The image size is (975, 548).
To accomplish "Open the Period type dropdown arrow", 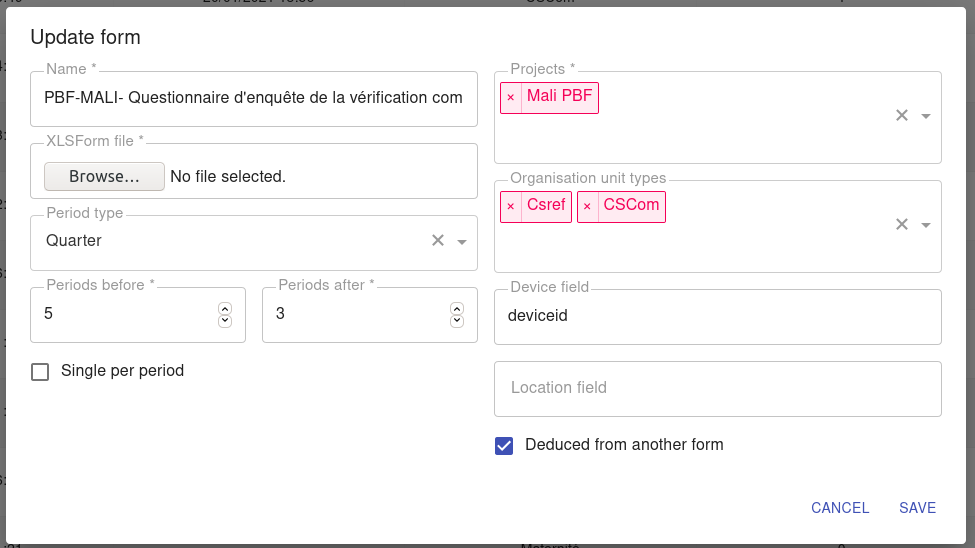I will point(462,241).
